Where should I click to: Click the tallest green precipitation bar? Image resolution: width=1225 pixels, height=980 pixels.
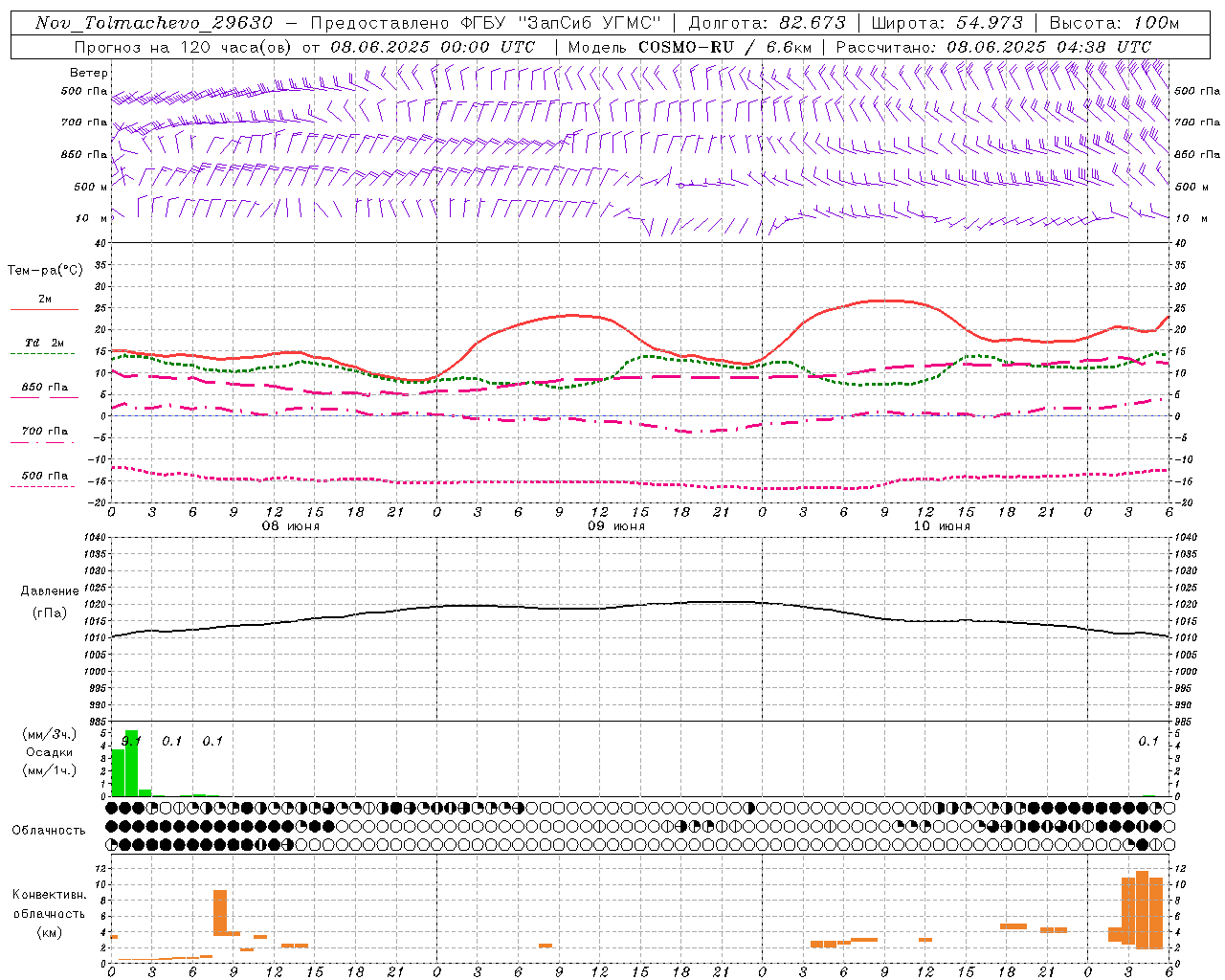tap(131, 764)
